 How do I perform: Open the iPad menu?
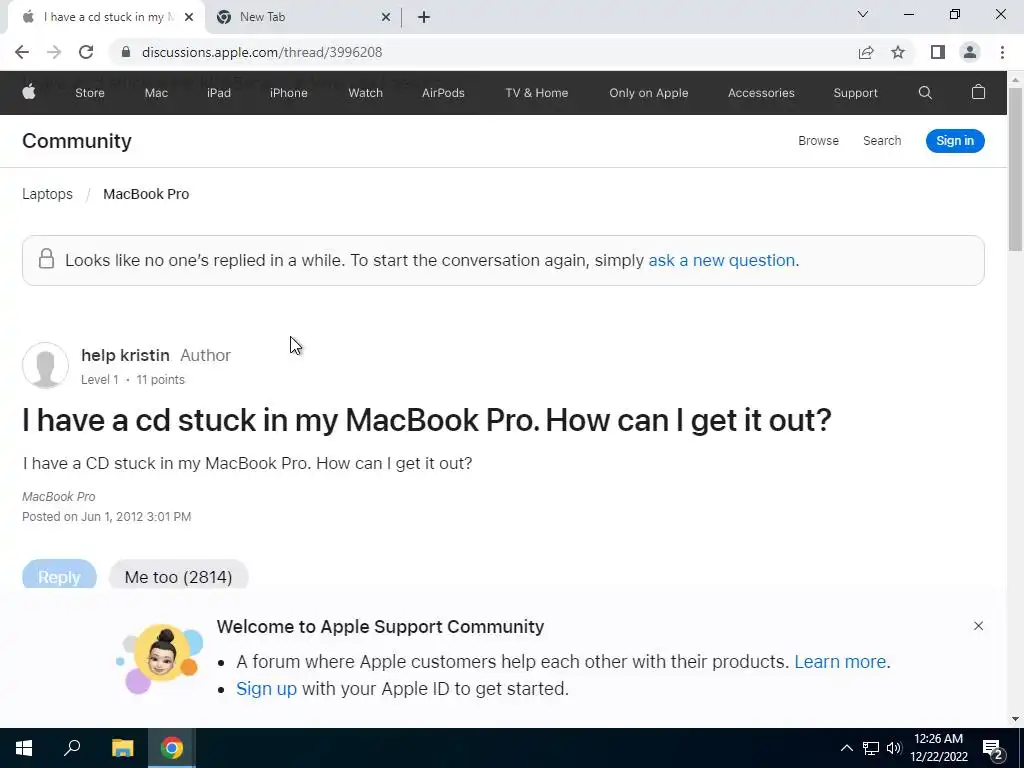click(219, 93)
